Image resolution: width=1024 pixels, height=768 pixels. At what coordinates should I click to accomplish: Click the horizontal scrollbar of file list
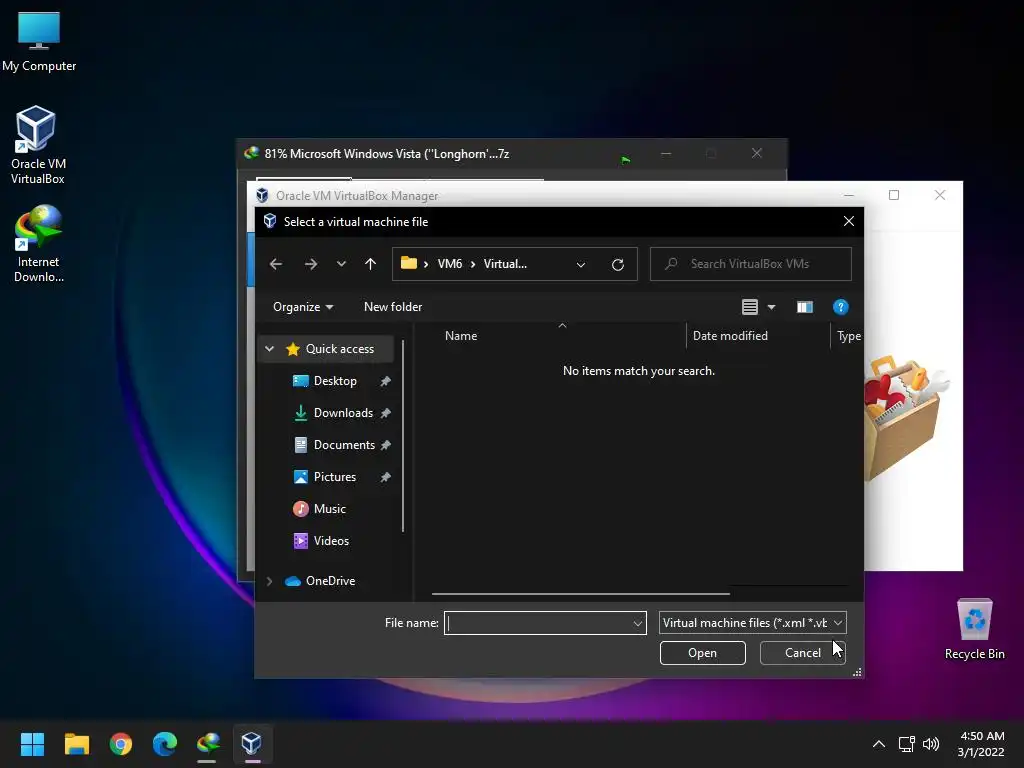(581, 594)
